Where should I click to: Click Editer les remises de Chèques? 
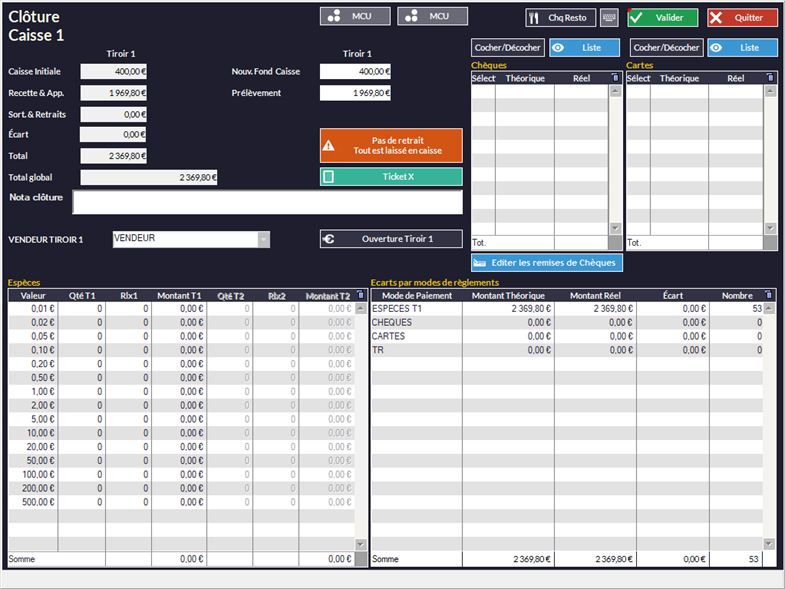pos(547,262)
